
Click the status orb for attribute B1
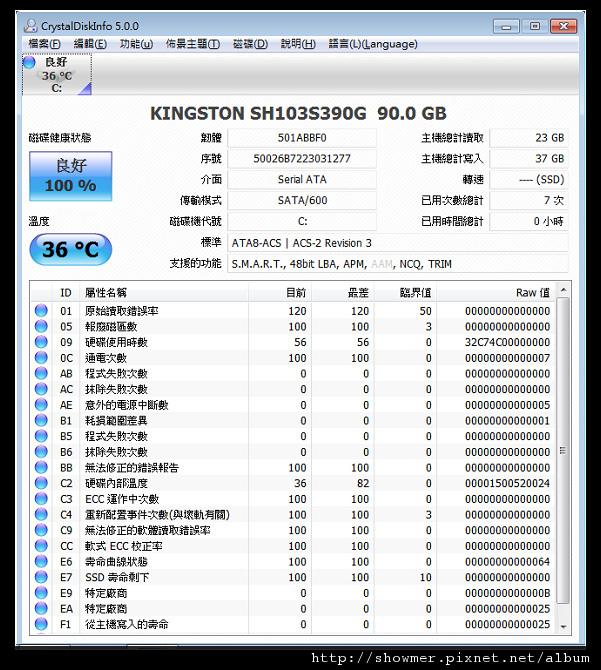(41, 420)
